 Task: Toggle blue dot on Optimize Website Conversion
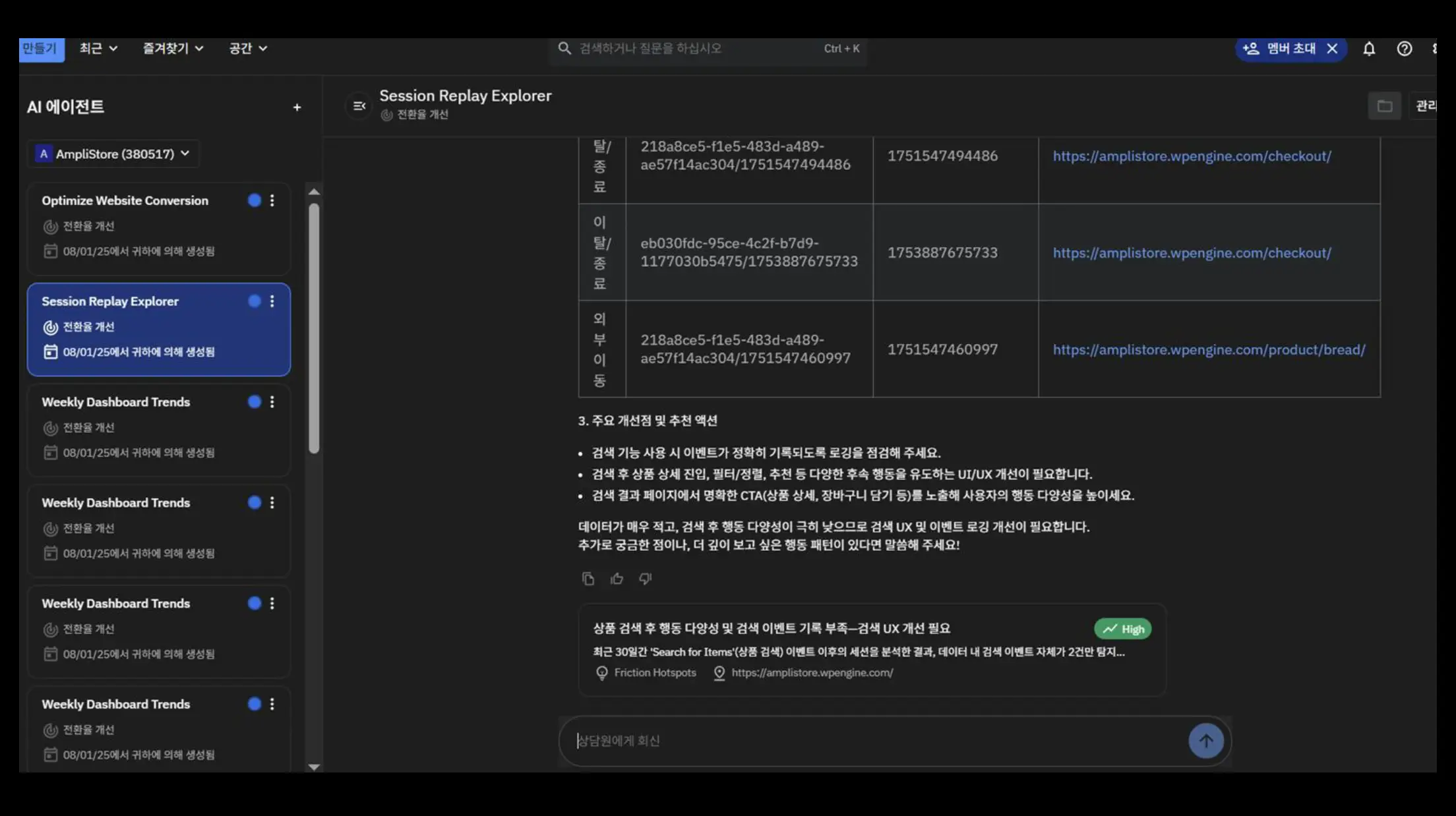tap(255, 200)
